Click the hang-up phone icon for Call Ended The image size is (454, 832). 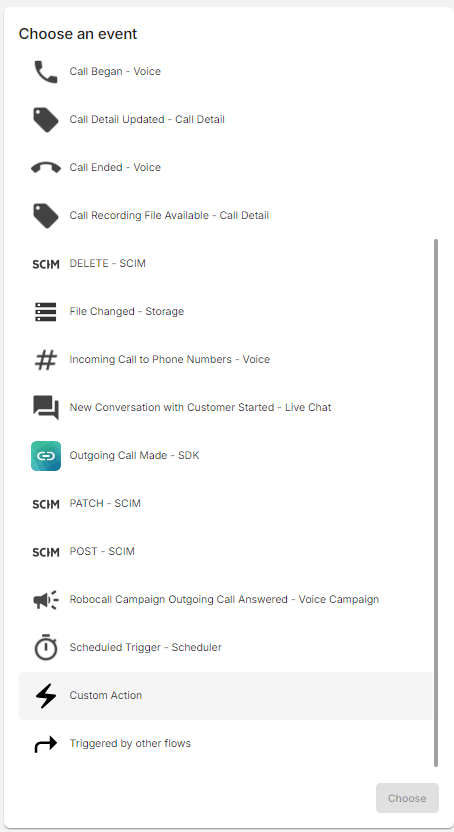pyautogui.click(x=46, y=168)
